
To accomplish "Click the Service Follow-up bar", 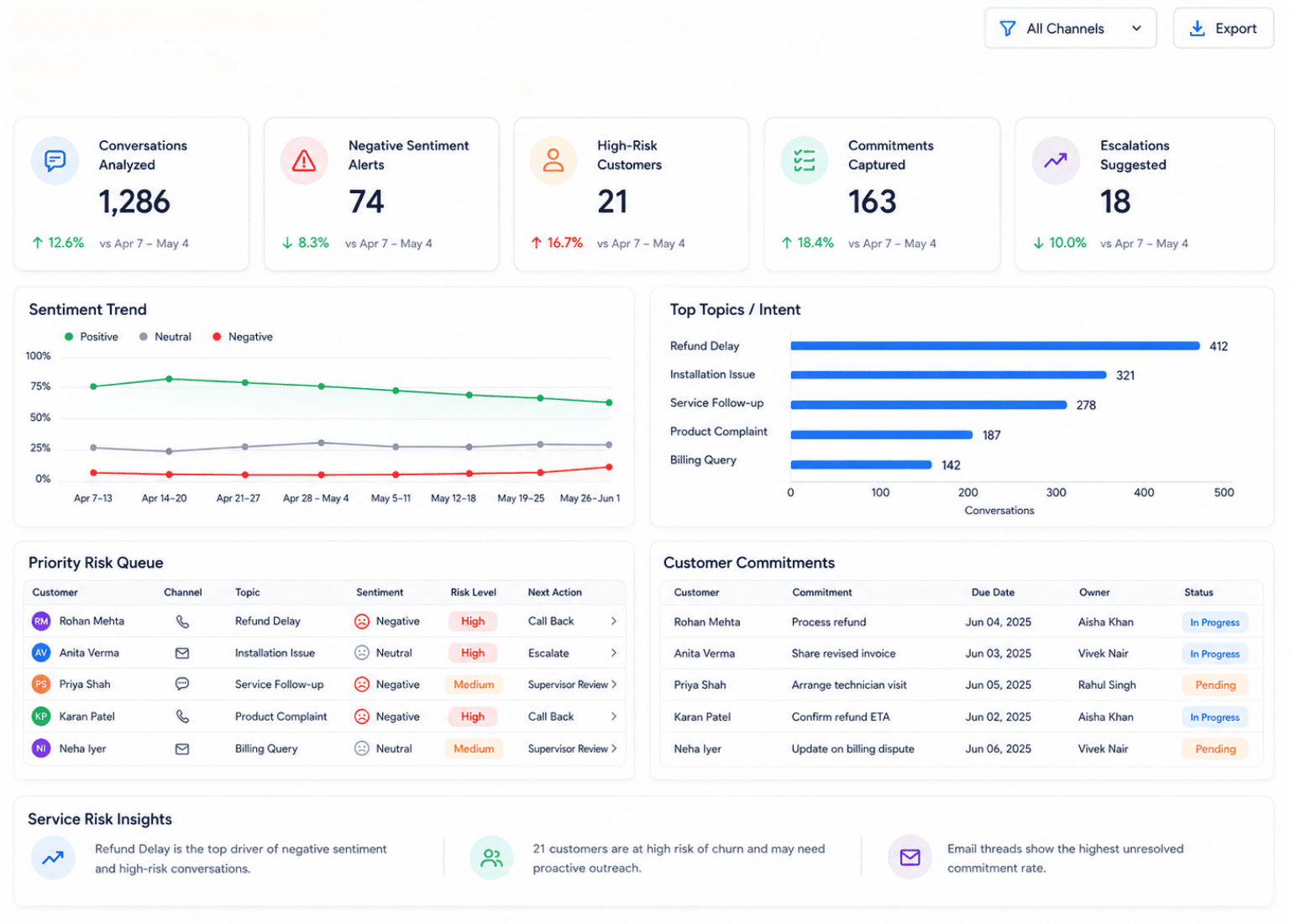I will [x=928, y=405].
